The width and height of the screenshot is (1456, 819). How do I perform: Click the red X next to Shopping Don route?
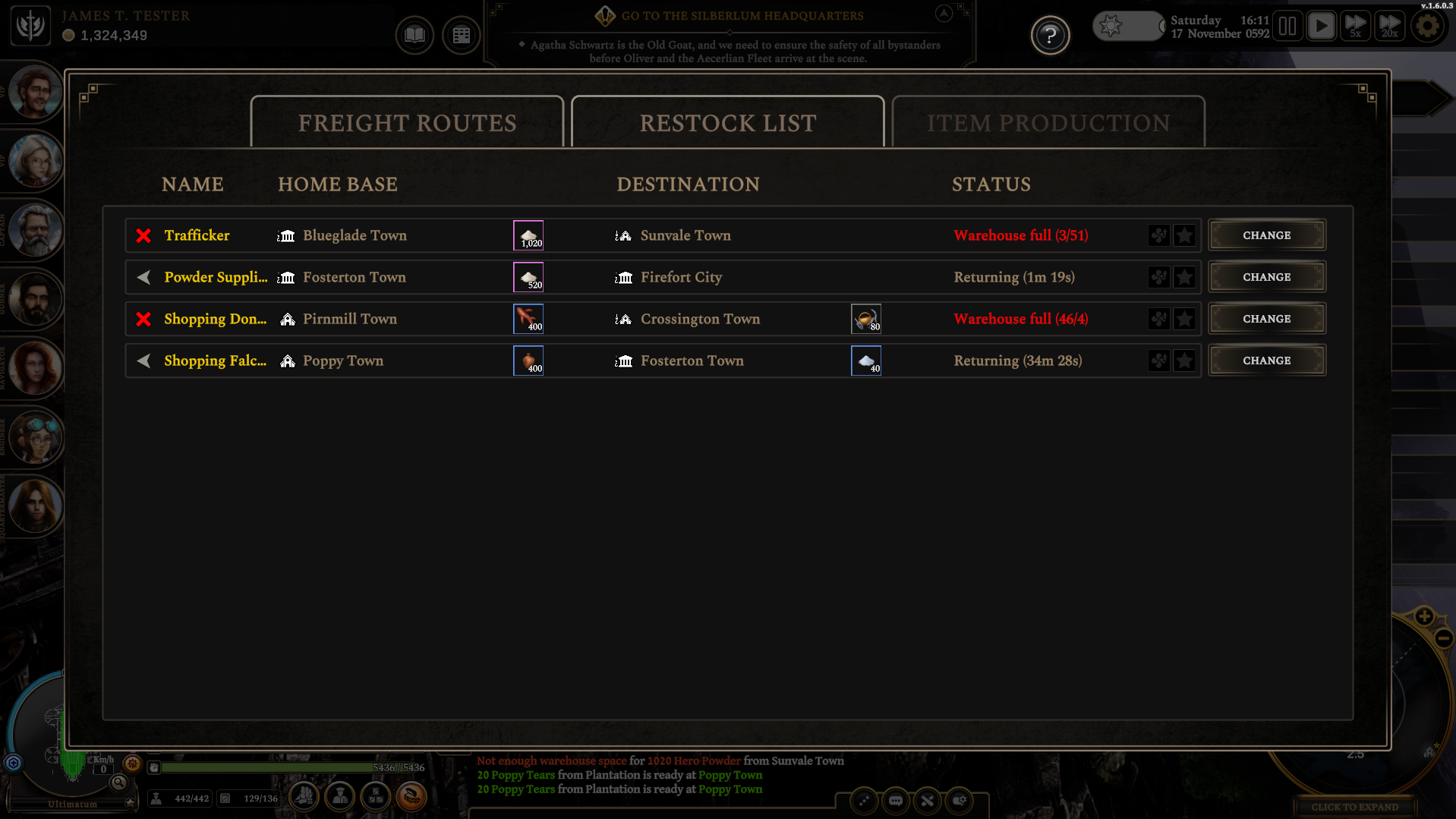(x=143, y=319)
